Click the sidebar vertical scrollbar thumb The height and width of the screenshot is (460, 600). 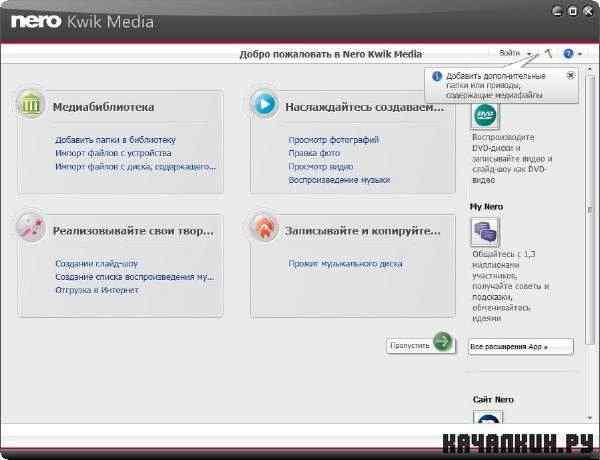click(x=590, y=209)
